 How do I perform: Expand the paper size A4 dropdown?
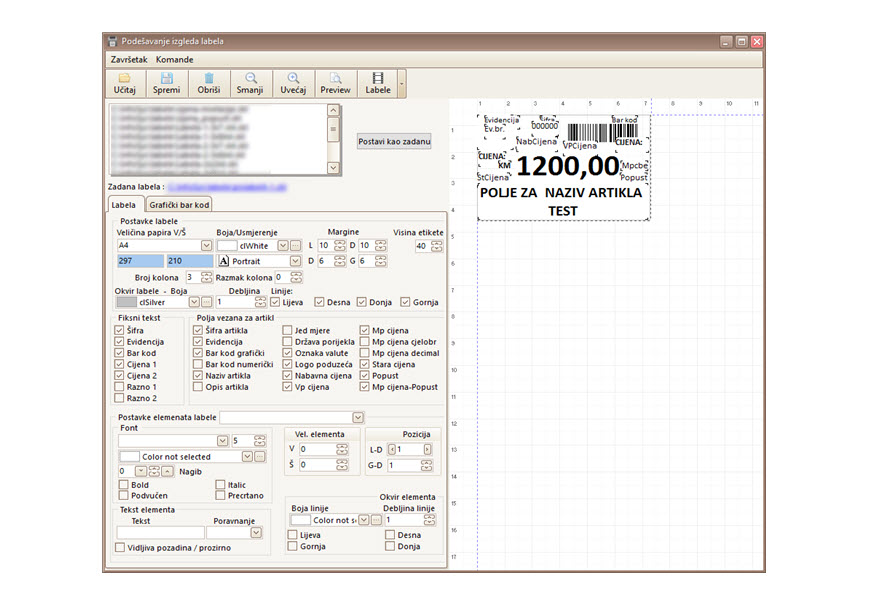point(206,245)
